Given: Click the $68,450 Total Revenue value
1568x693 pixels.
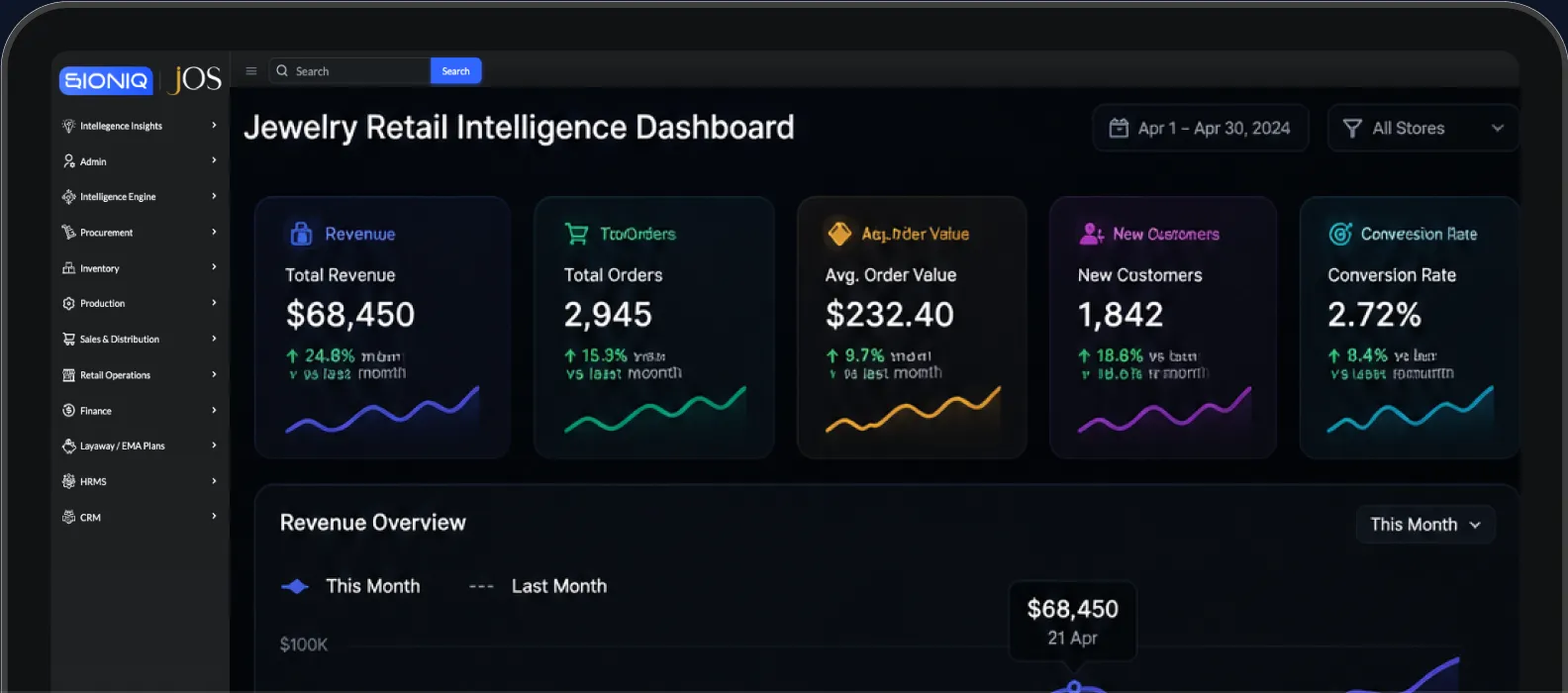Looking at the screenshot, I should pyautogui.click(x=350, y=315).
